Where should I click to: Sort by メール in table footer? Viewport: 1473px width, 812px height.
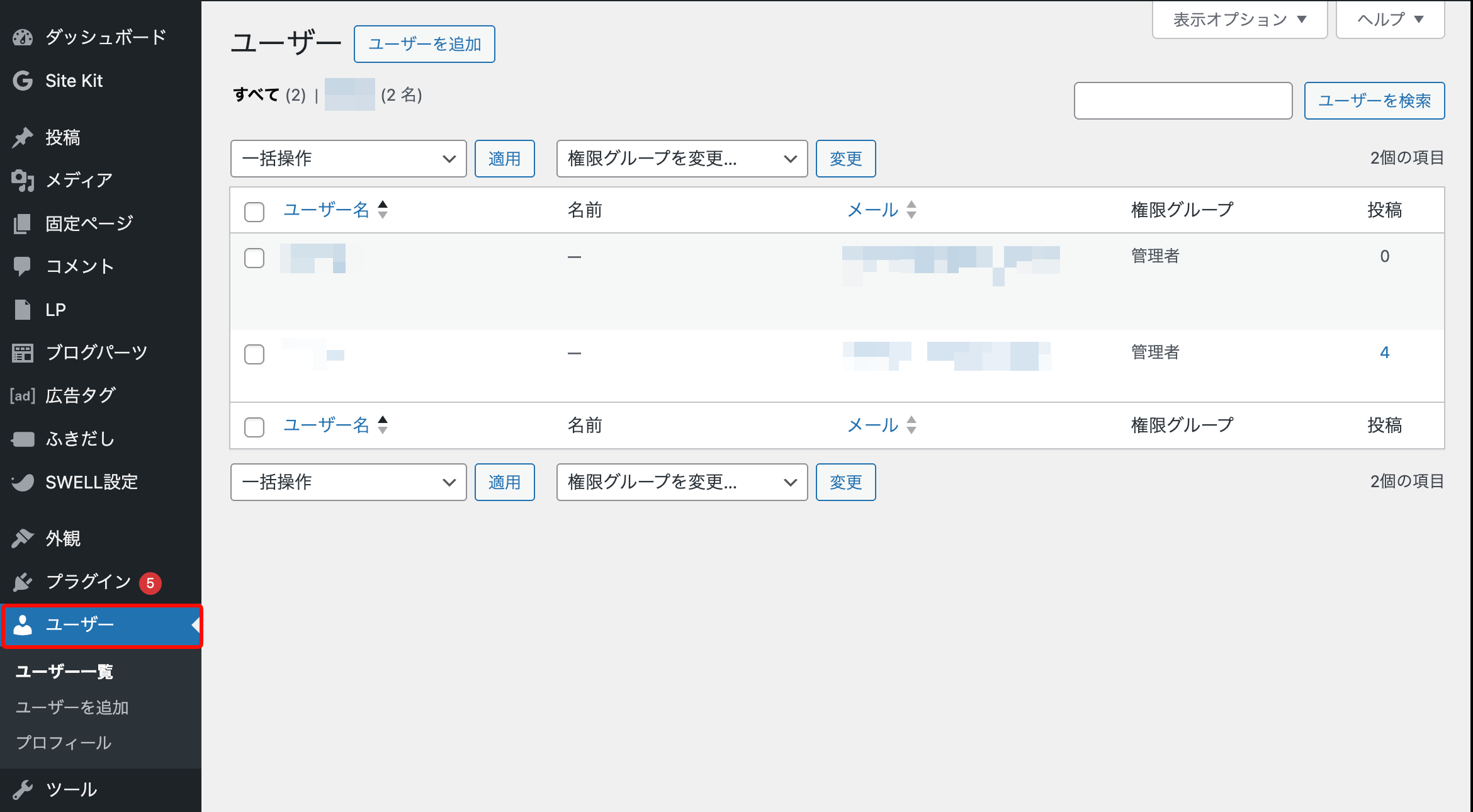click(873, 425)
